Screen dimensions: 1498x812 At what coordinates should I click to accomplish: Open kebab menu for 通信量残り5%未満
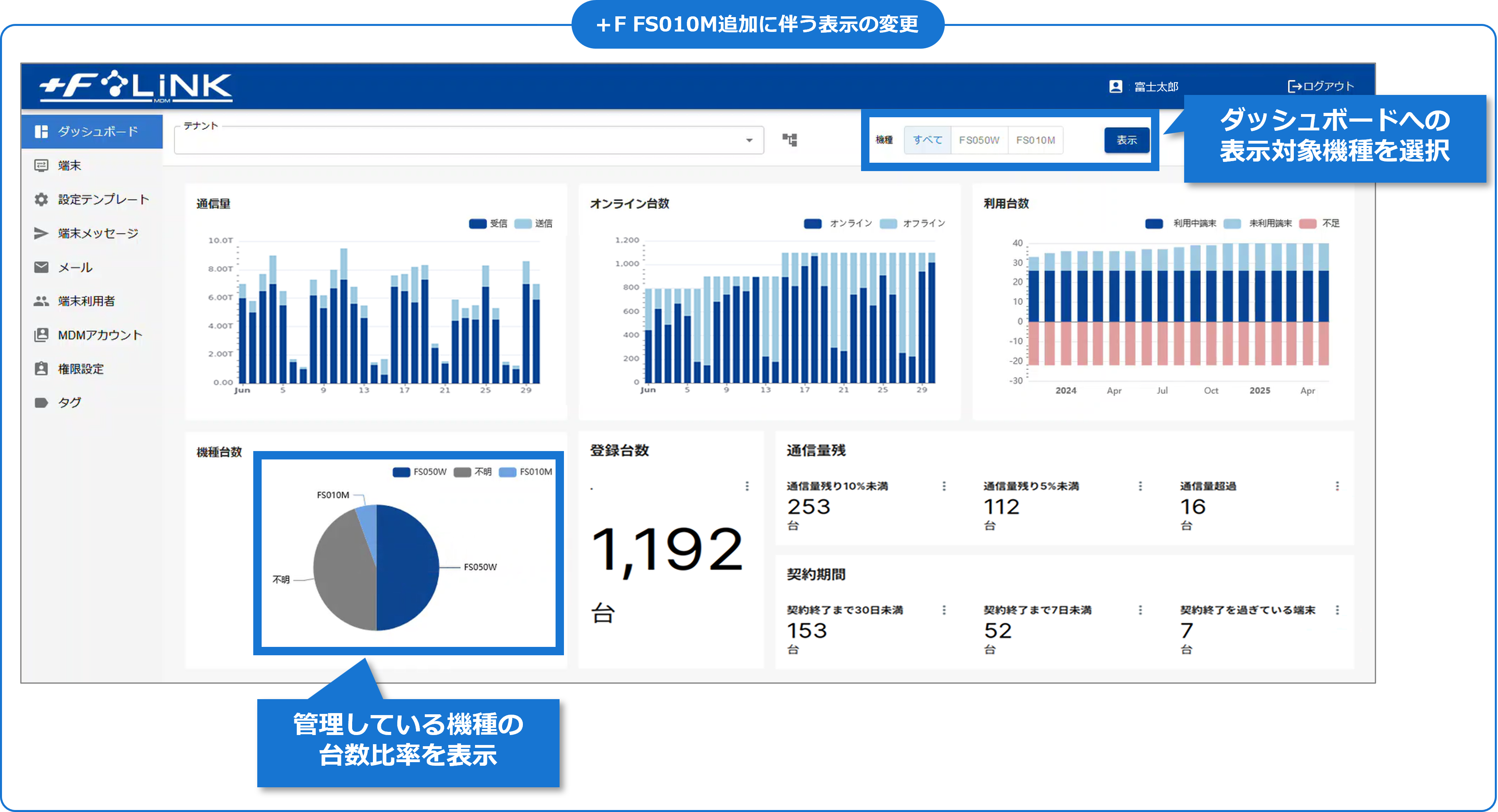[1140, 486]
